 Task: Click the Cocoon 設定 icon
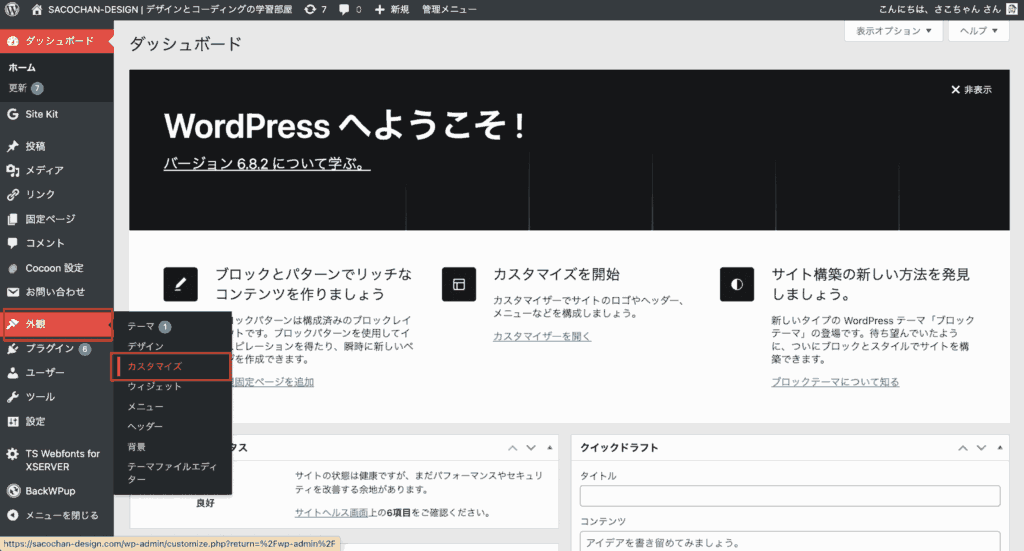[x=12, y=268]
